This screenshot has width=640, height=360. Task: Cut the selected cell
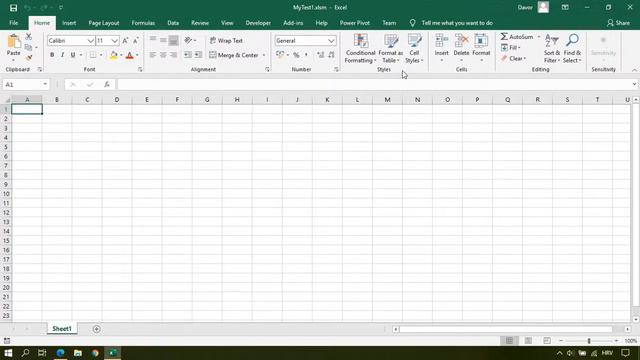coord(29,37)
